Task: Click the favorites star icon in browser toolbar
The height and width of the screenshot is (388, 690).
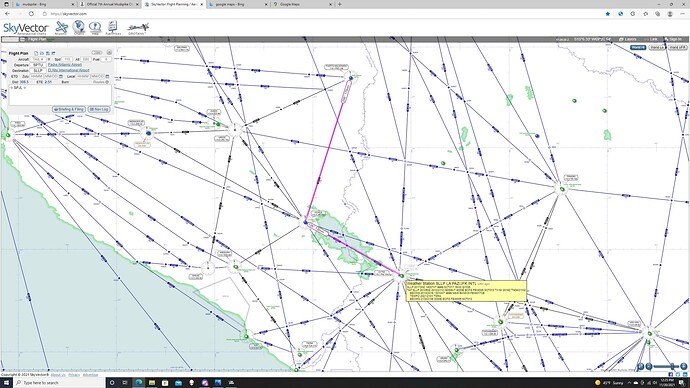Action: pos(608,14)
